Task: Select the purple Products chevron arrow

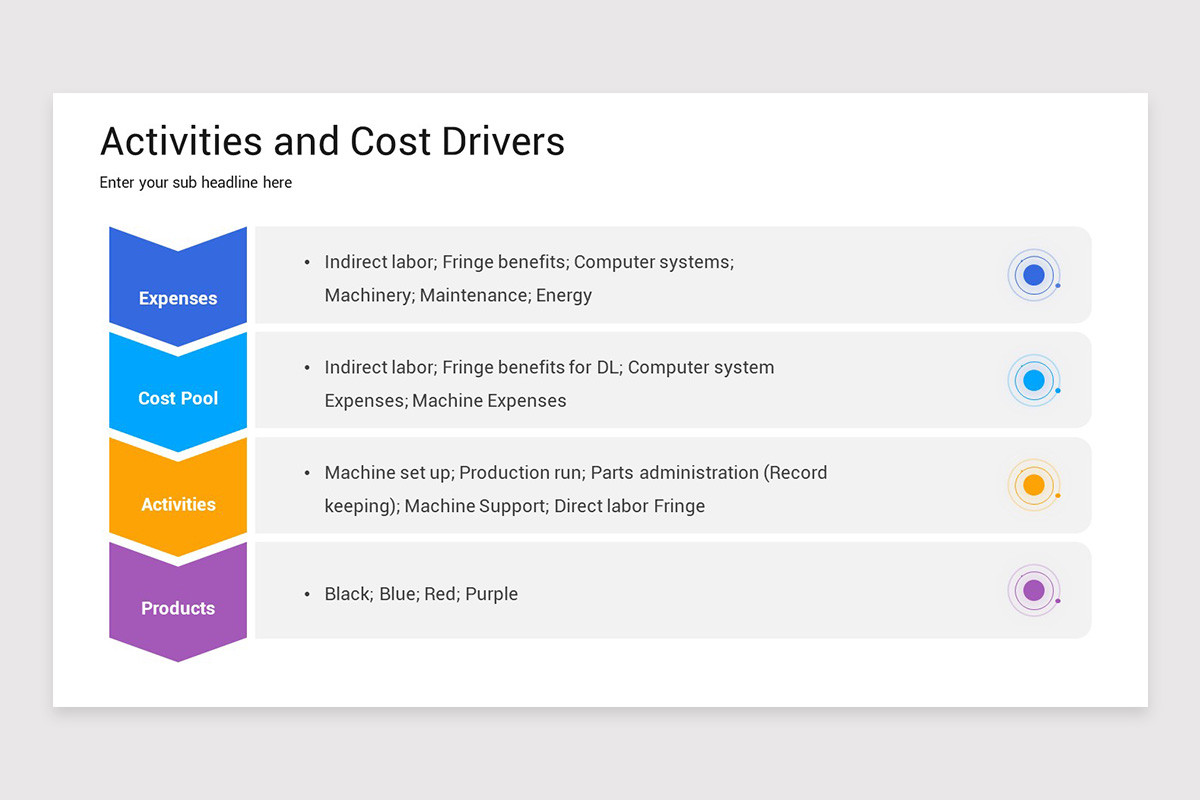Action: [177, 600]
